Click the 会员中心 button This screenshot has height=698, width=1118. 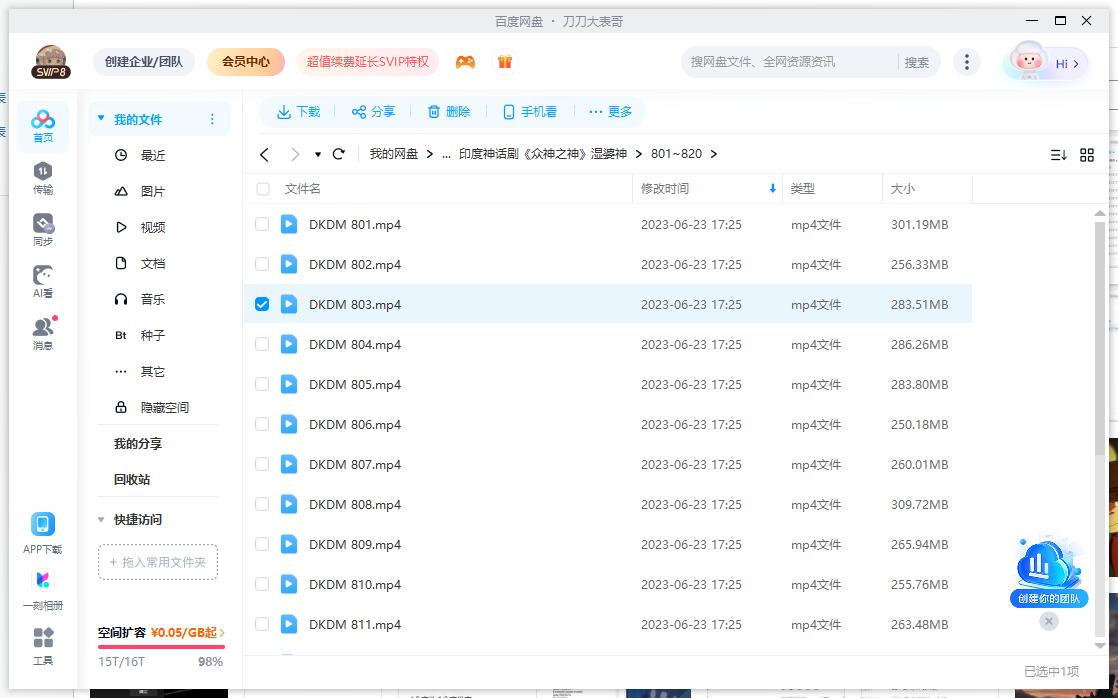coord(246,62)
